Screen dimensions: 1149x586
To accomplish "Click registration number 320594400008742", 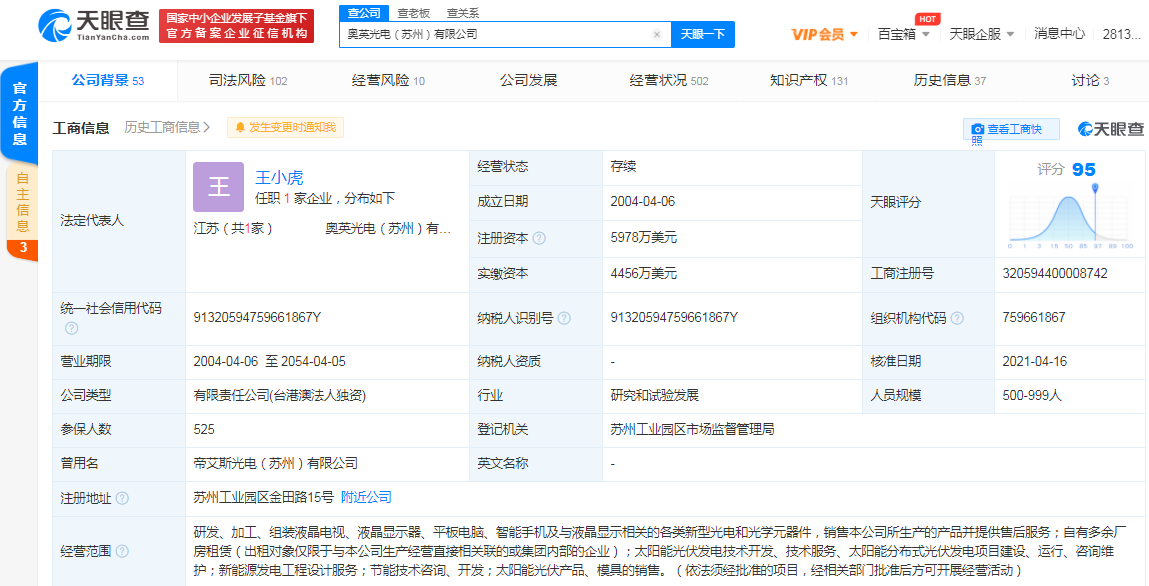I will pyautogui.click(x=1055, y=274).
